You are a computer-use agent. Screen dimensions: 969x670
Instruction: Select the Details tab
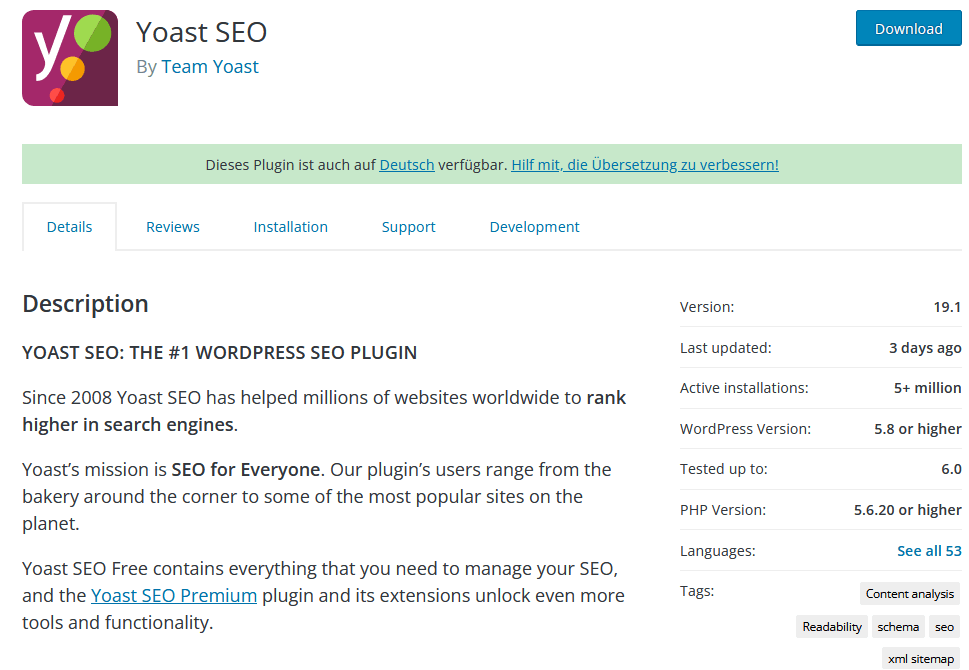(69, 227)
